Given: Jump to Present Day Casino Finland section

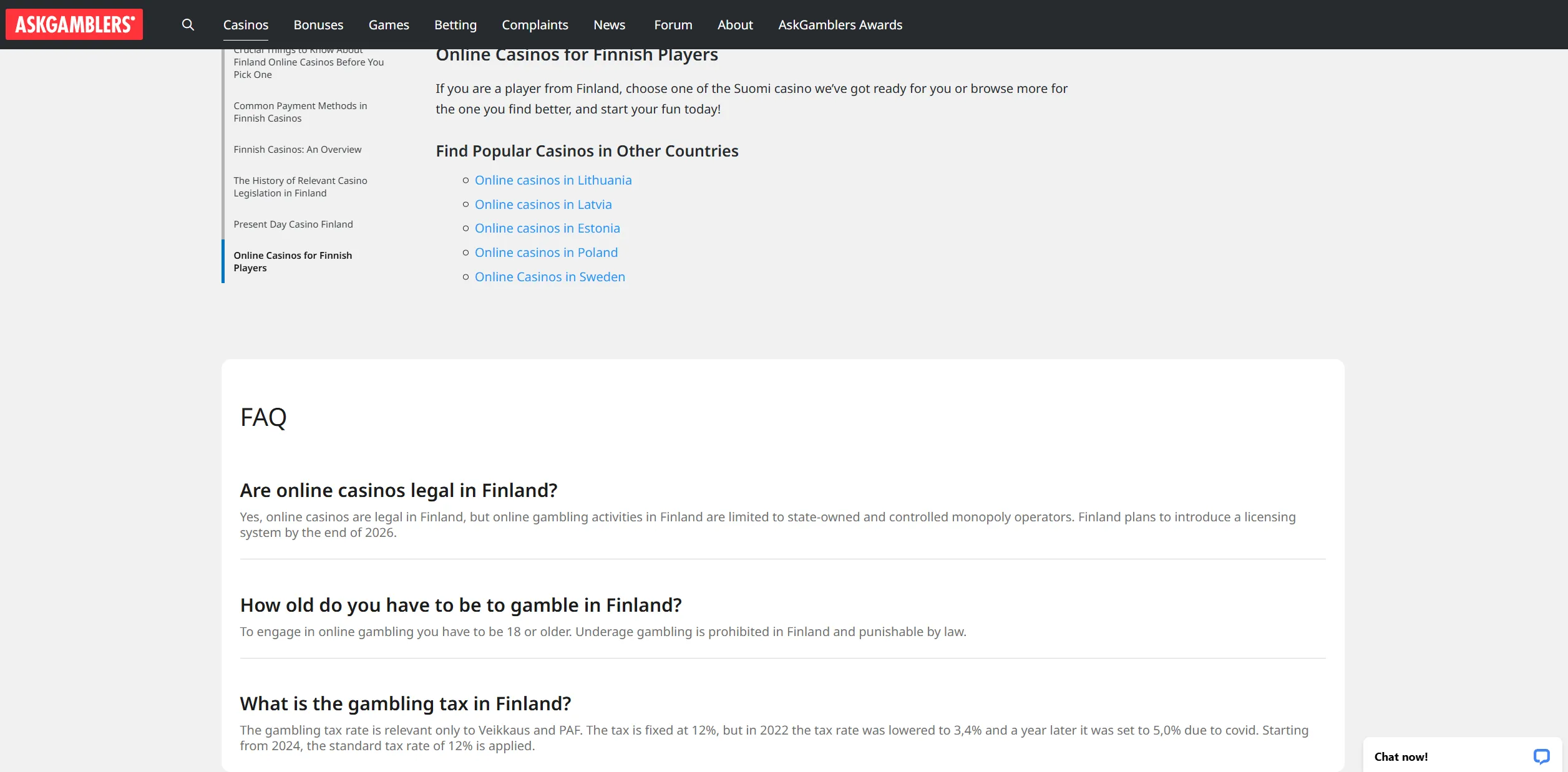Looking at the screenshot, I should 293,224.
